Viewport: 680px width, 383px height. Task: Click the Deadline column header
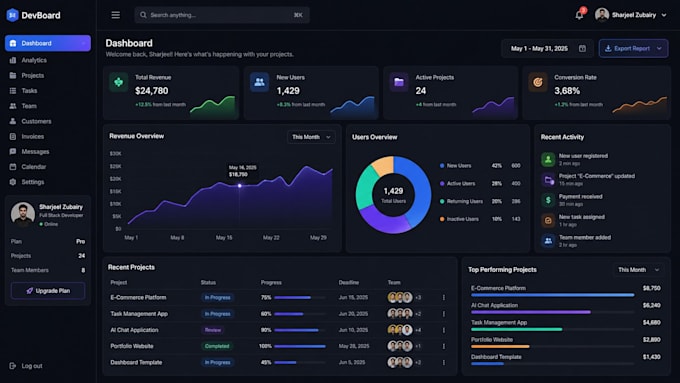click(x=349, y=283)
